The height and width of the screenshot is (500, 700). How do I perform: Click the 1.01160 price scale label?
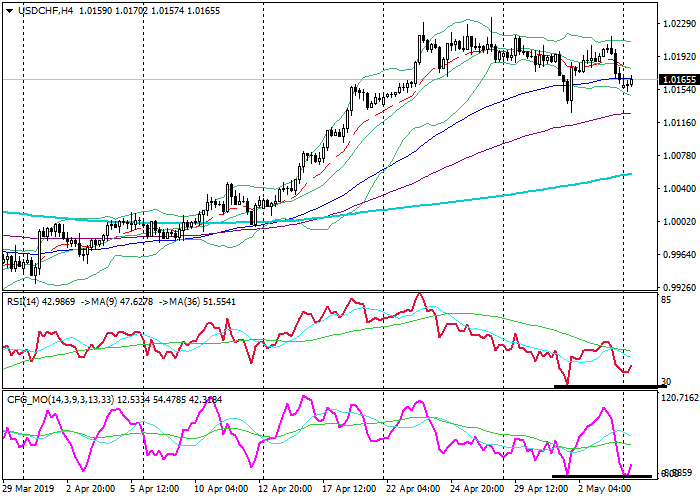pos(677,123)
